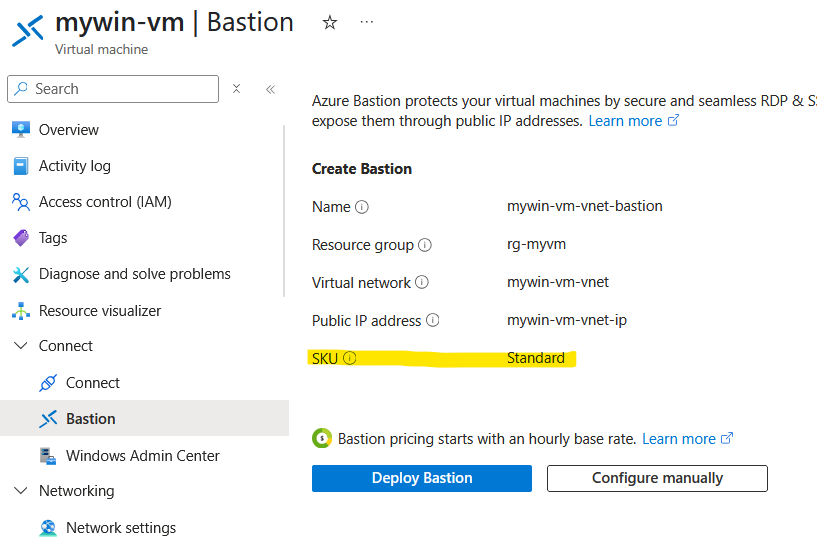Click the info icon next to Resource group
The width and height of the screenshot is (817, 542).
coord(425,244)
